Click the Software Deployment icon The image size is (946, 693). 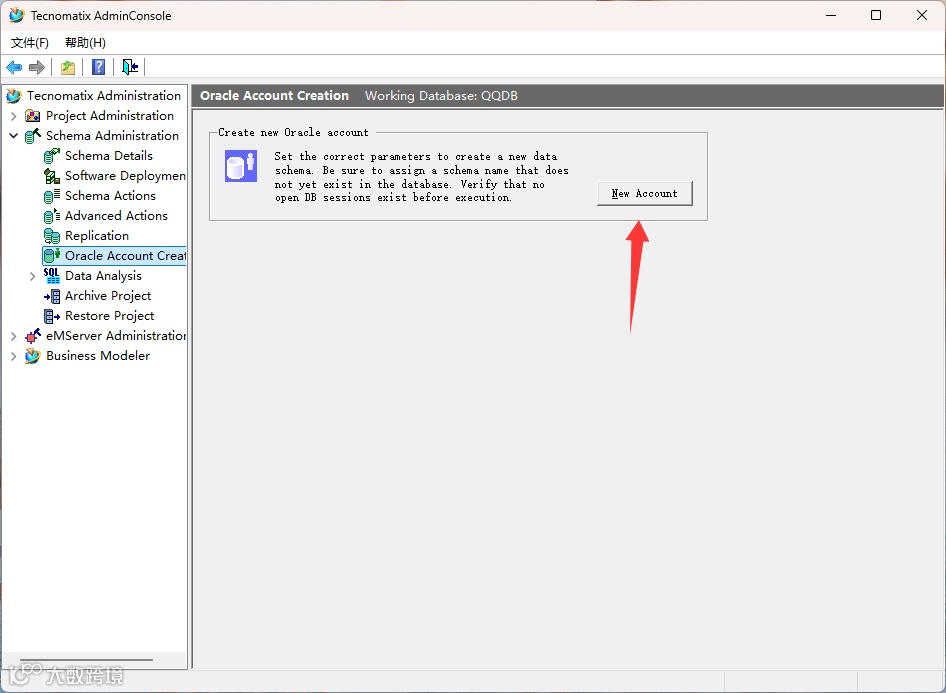(52, 176)
